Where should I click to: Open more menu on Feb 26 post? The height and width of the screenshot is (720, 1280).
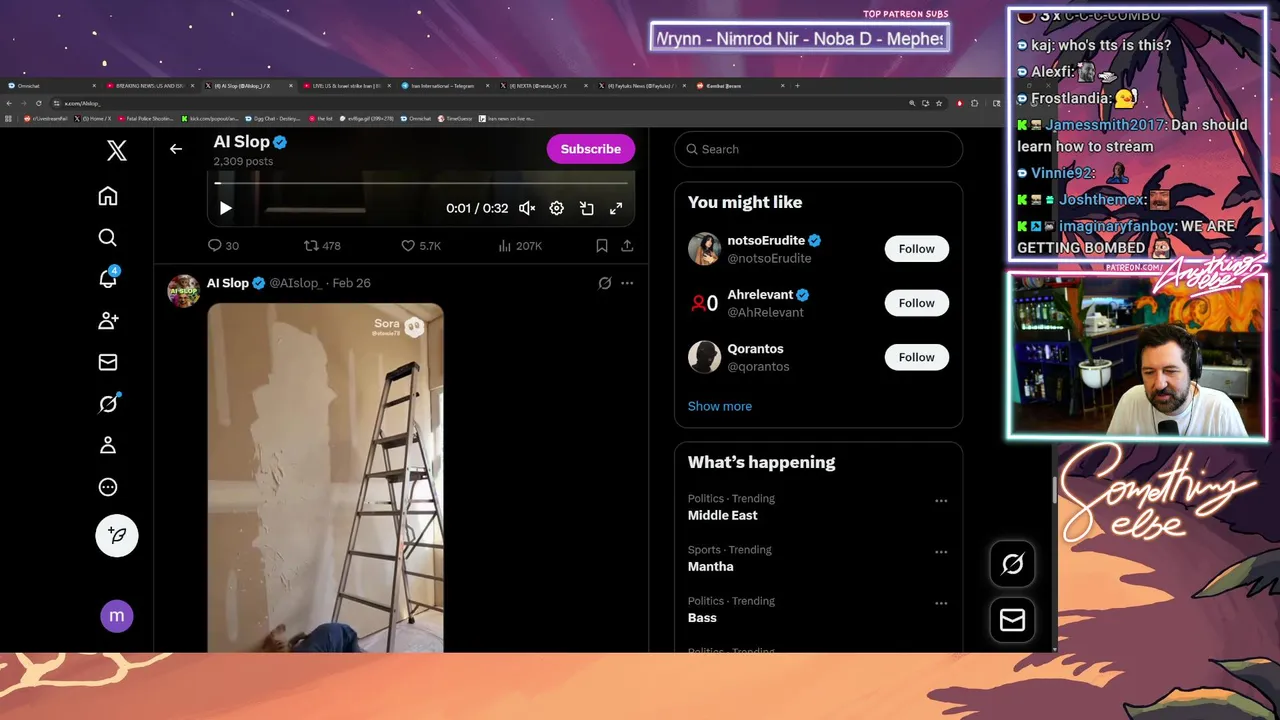627,283
